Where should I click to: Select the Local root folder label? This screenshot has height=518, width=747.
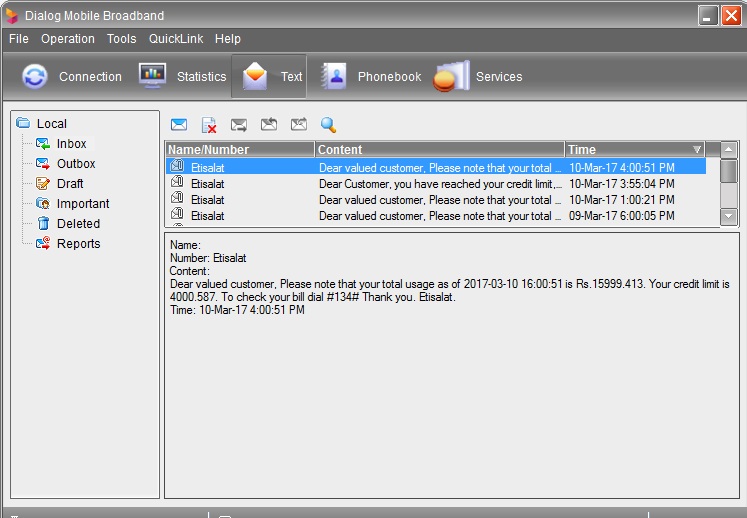click(51, 123)
